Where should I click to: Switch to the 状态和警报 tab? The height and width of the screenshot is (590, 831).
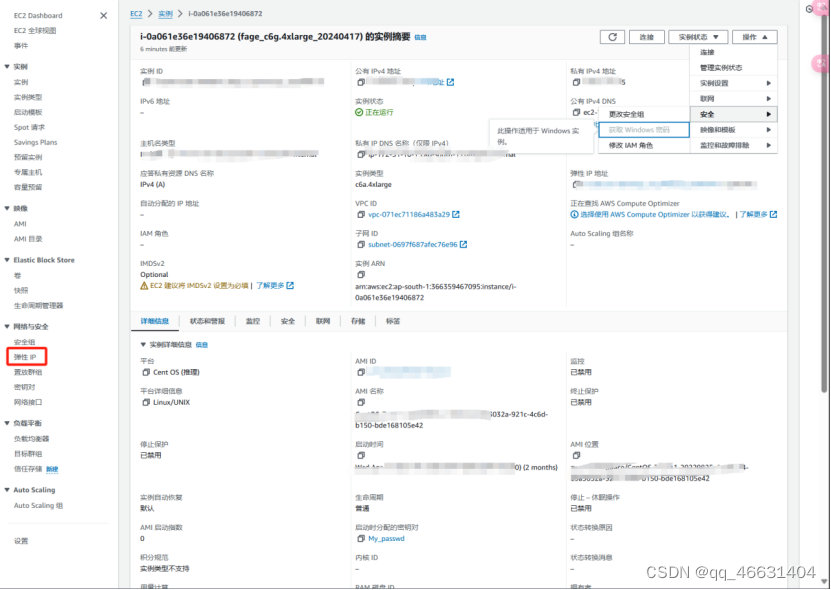pyautogui.click(x=207, y=321)
